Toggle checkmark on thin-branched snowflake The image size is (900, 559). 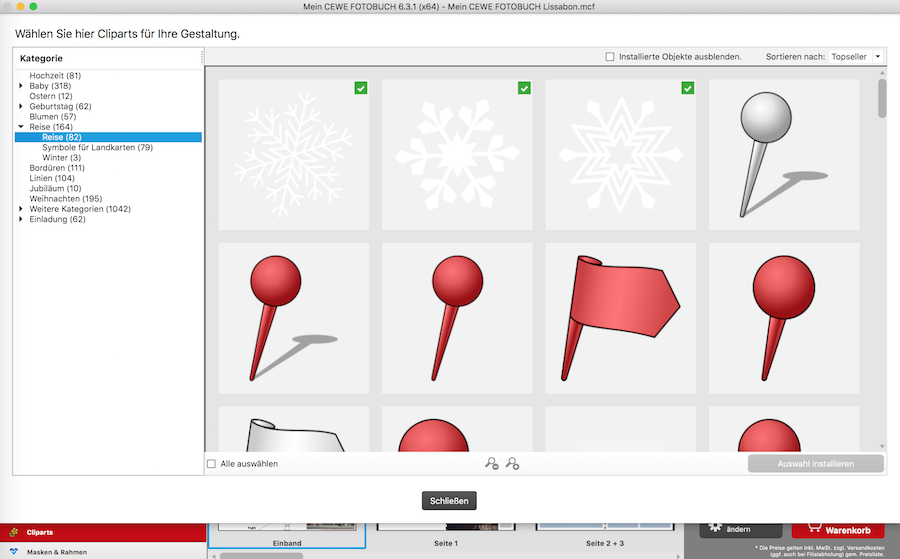click(360, 88)
